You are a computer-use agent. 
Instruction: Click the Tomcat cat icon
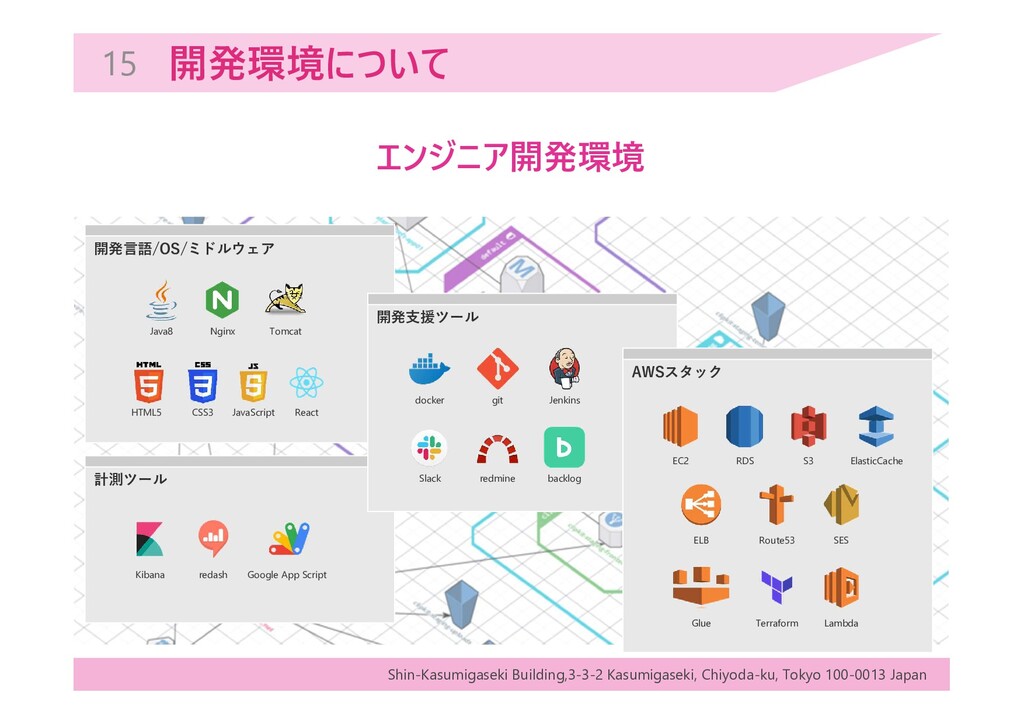click(285, 299)
